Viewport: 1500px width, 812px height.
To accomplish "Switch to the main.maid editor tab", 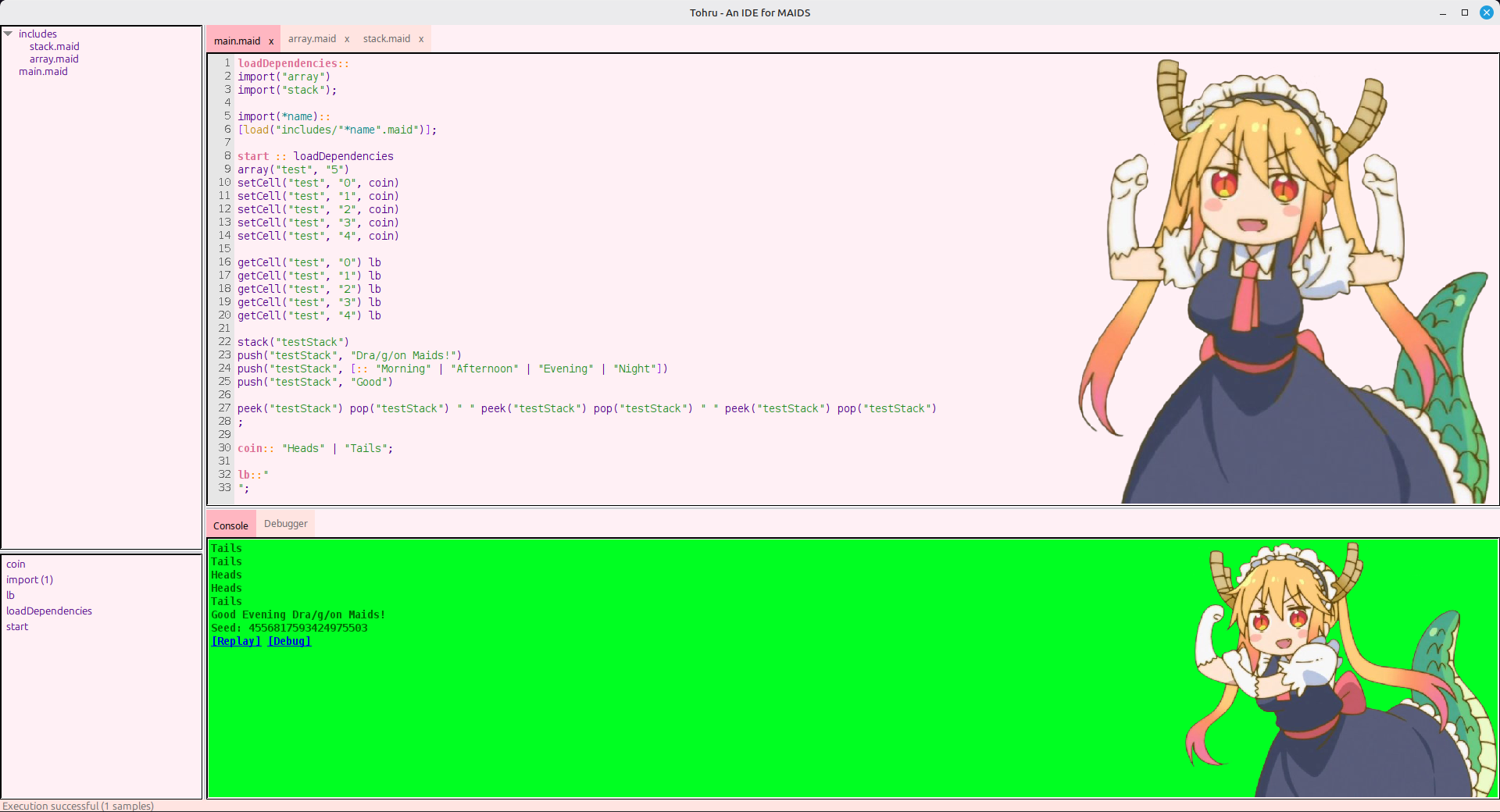I will coord(237,41).
